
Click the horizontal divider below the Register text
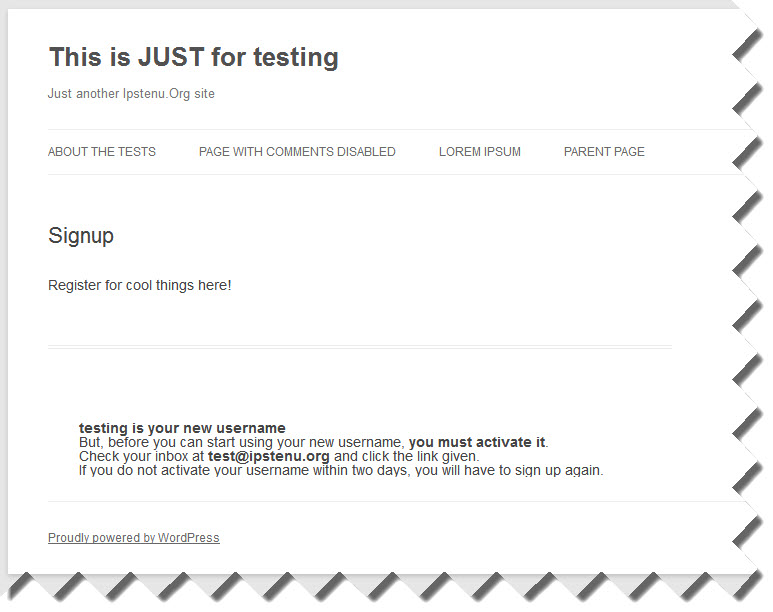click(359, 347)
